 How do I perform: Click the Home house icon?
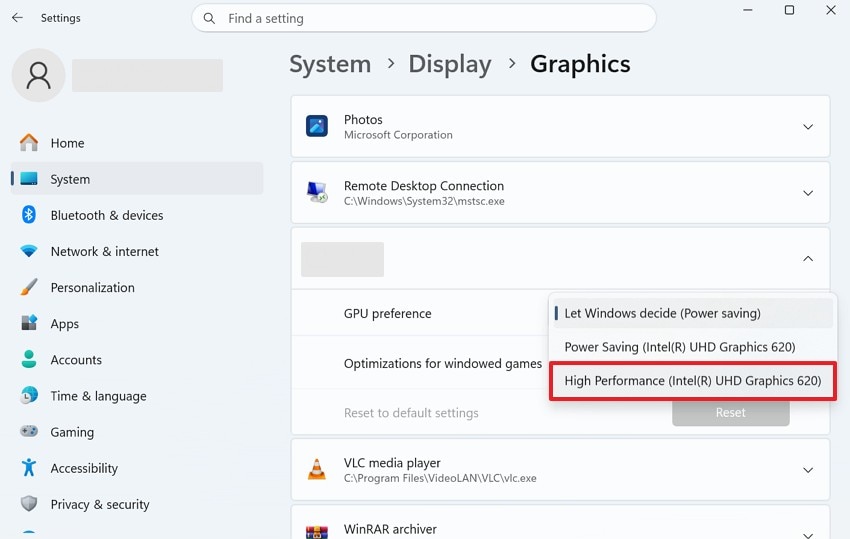[x=29, y=143]
